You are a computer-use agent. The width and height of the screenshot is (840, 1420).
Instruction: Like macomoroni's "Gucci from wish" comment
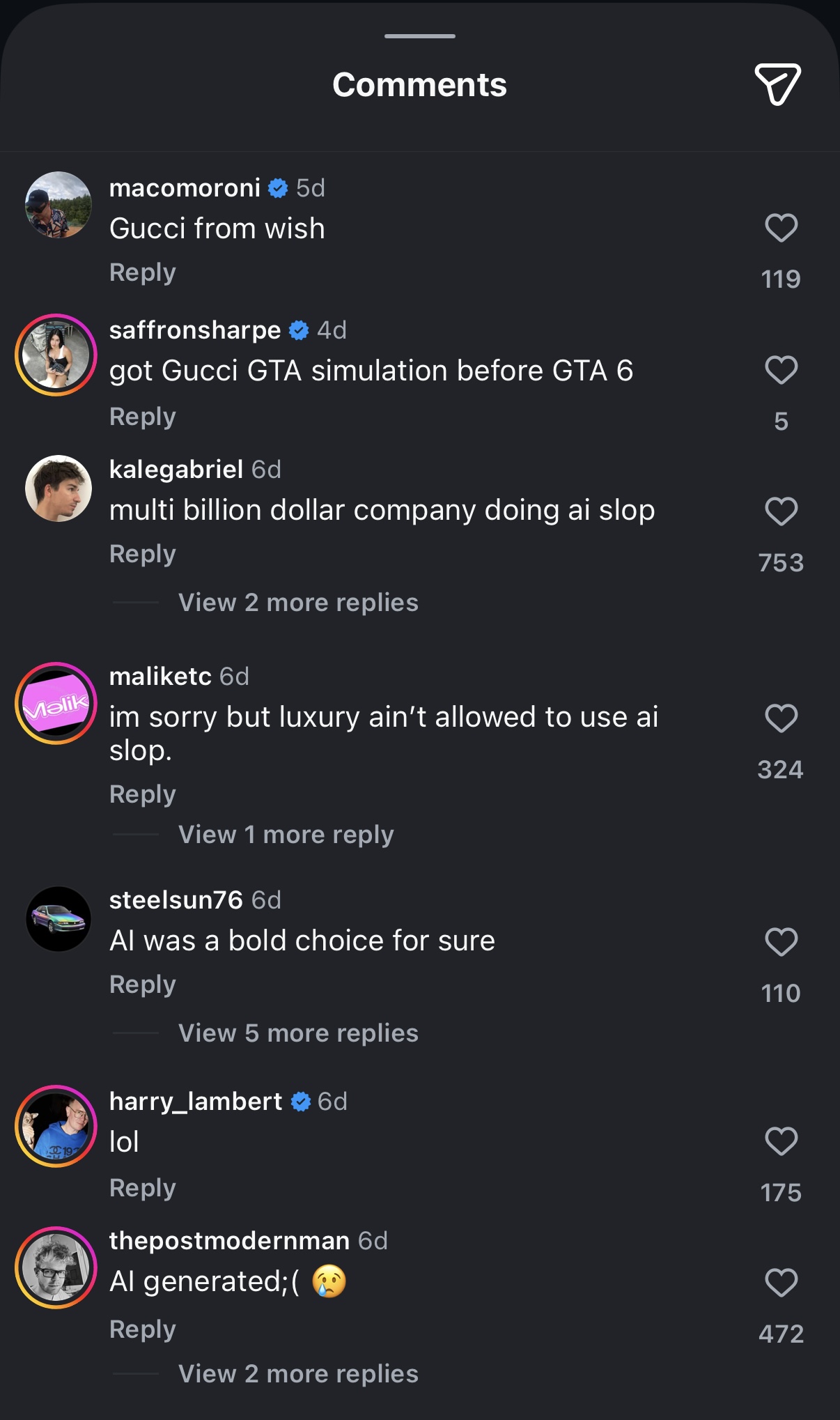click(x=781, y=228)
